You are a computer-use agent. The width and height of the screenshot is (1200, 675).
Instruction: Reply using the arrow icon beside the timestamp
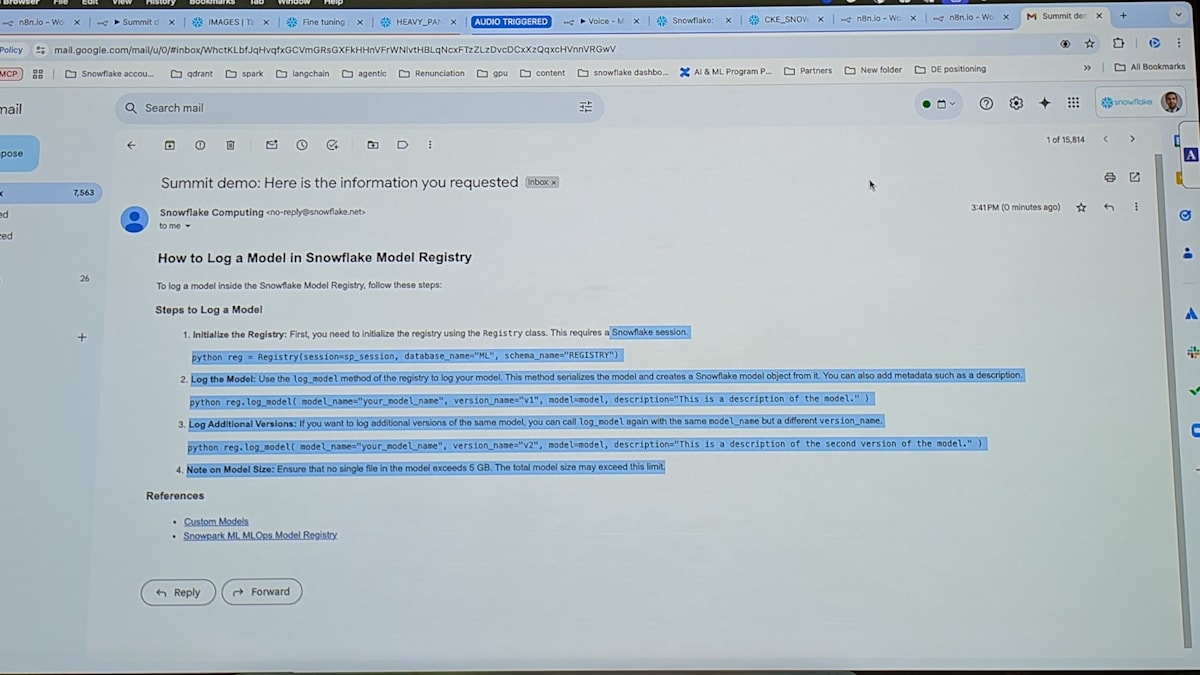tap(1109, 207)
